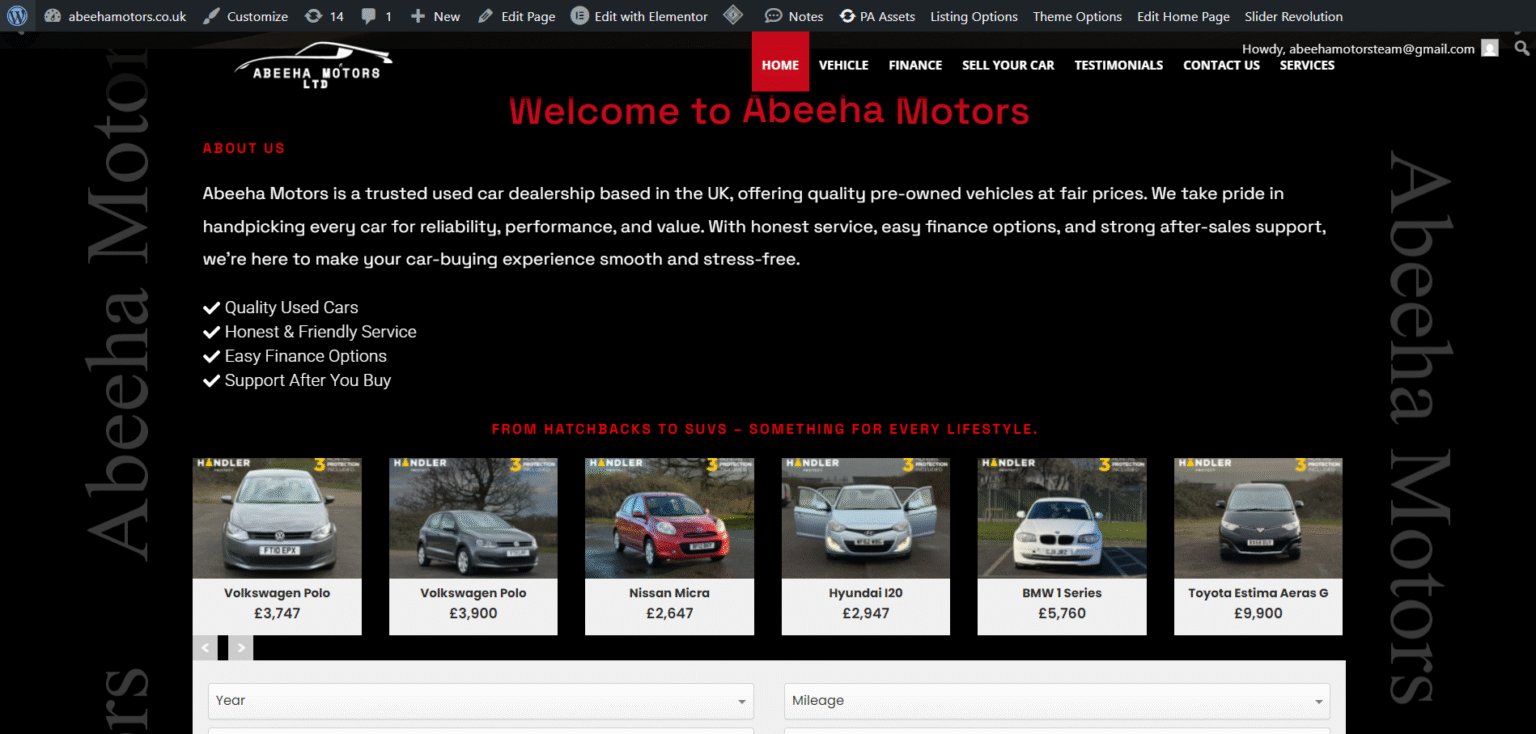1536x734 pixels.
Task: Open the 14 pending updates icon
Action: 324,16
